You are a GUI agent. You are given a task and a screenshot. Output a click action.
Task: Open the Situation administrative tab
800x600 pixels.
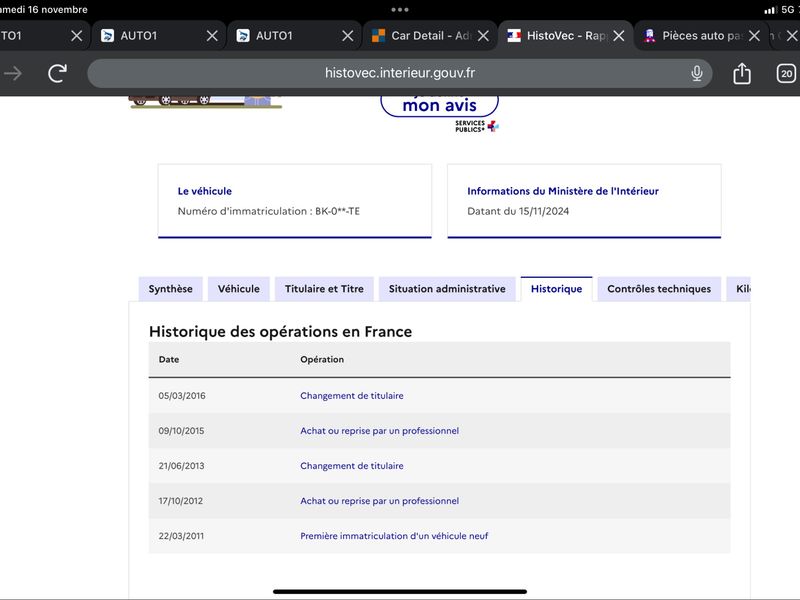click(x=447, y=289)
